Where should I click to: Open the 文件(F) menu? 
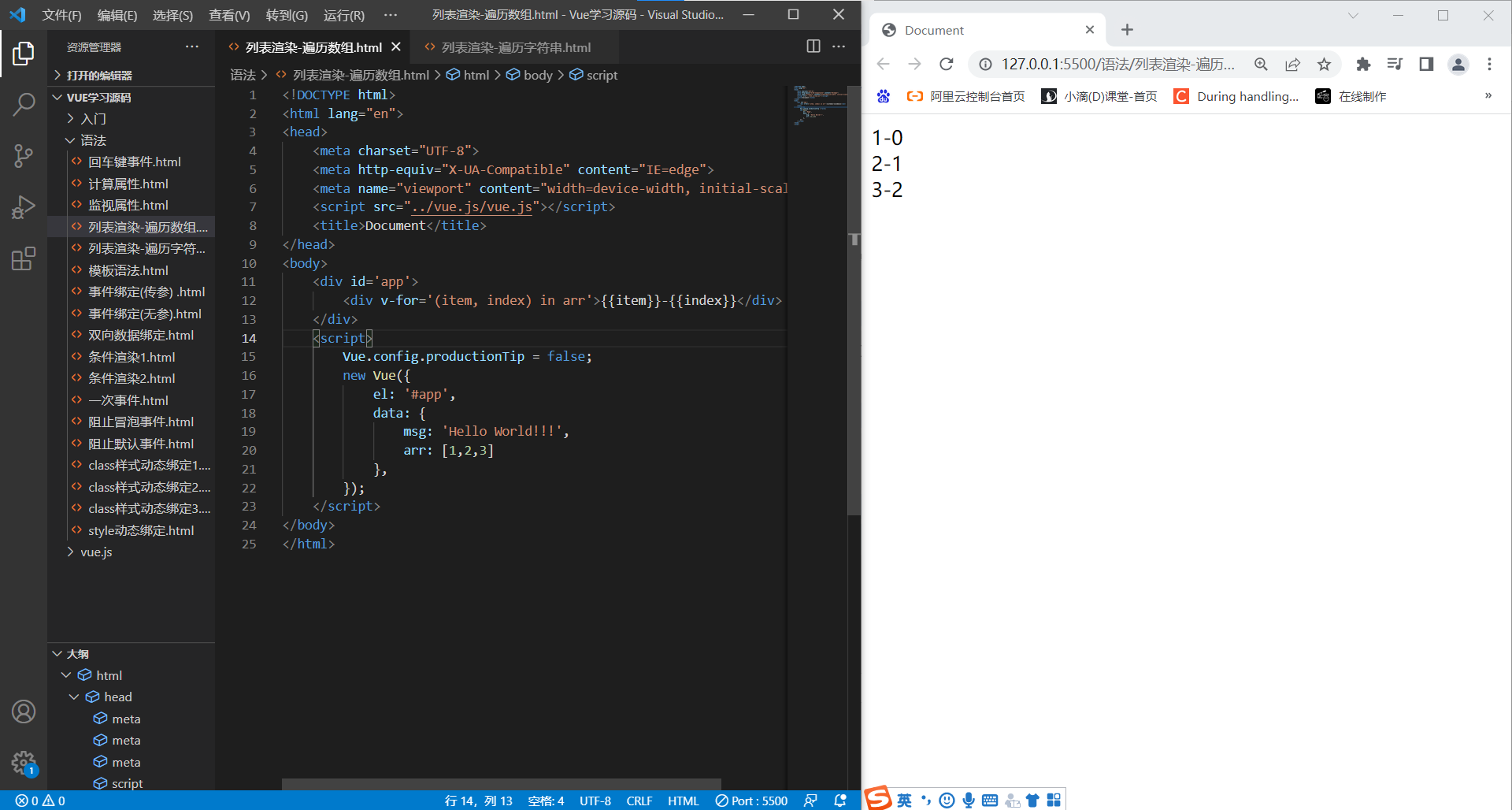click(61, 15)
